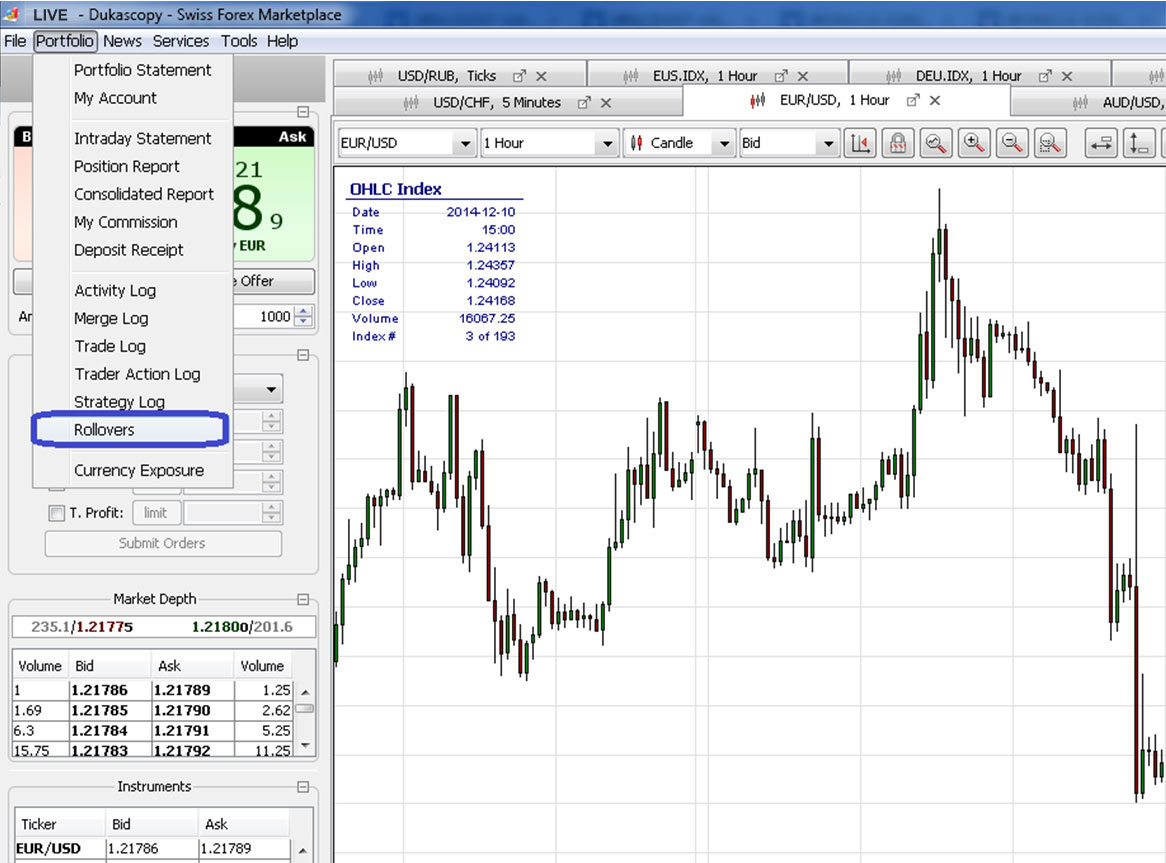Close the DEU.IDX 1 Hour tab

tap(1067, 76)
